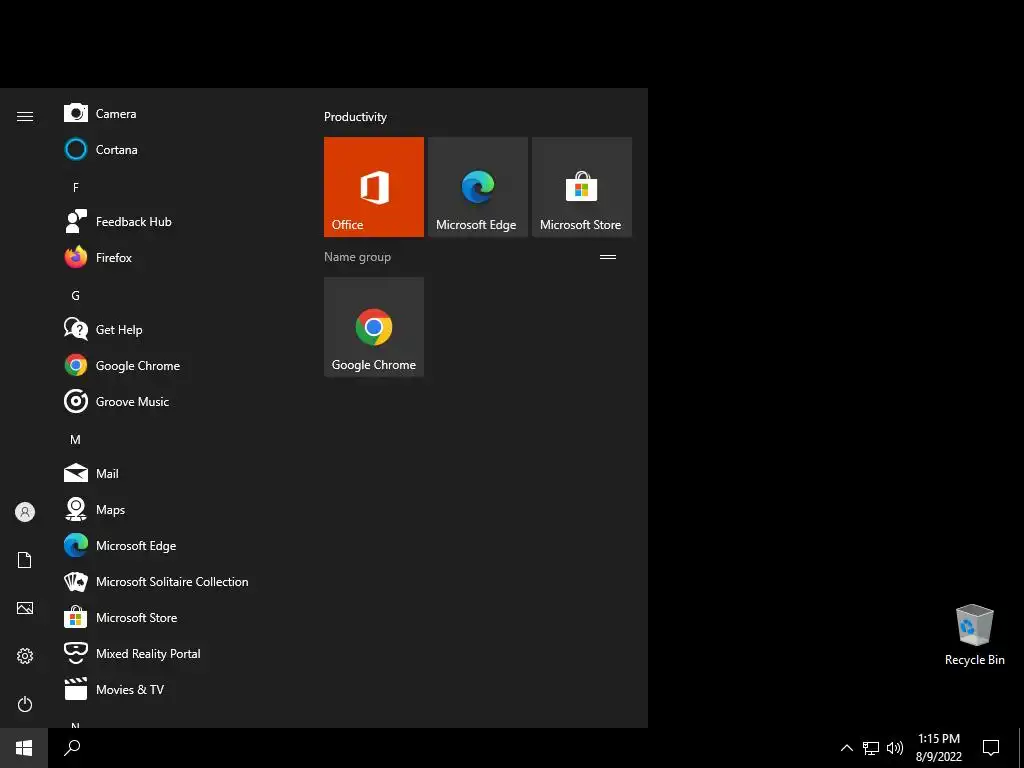This screenshot has height=768, width=1024.
Task: Jump to letter M section header
Action: [76, 440]
